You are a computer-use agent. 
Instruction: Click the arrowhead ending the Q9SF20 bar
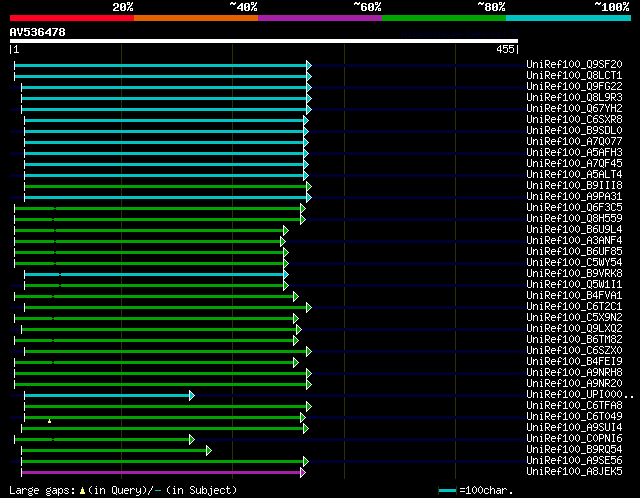click(309, 65)
